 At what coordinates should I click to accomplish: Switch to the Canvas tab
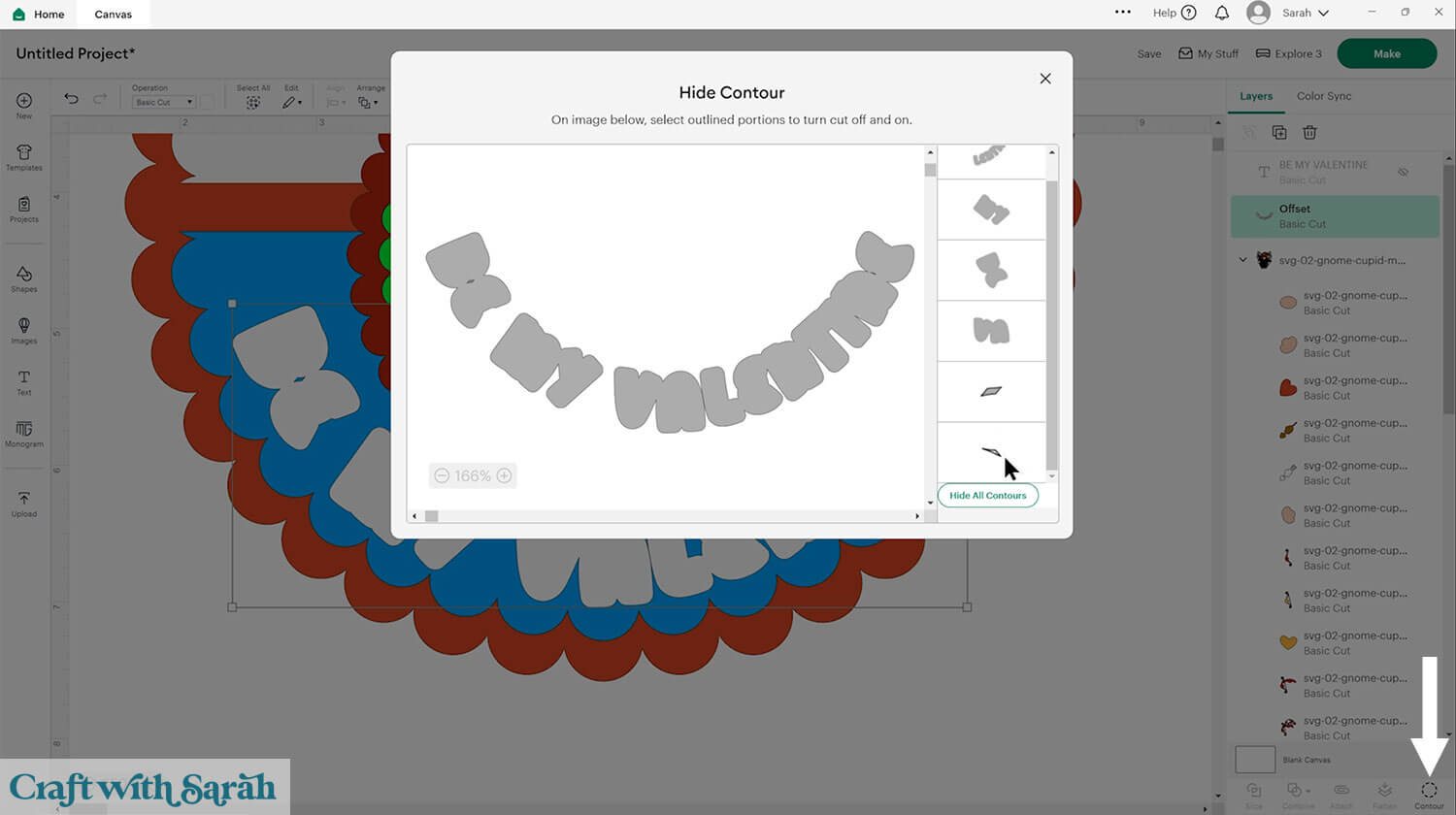click(x=114, y=15)
